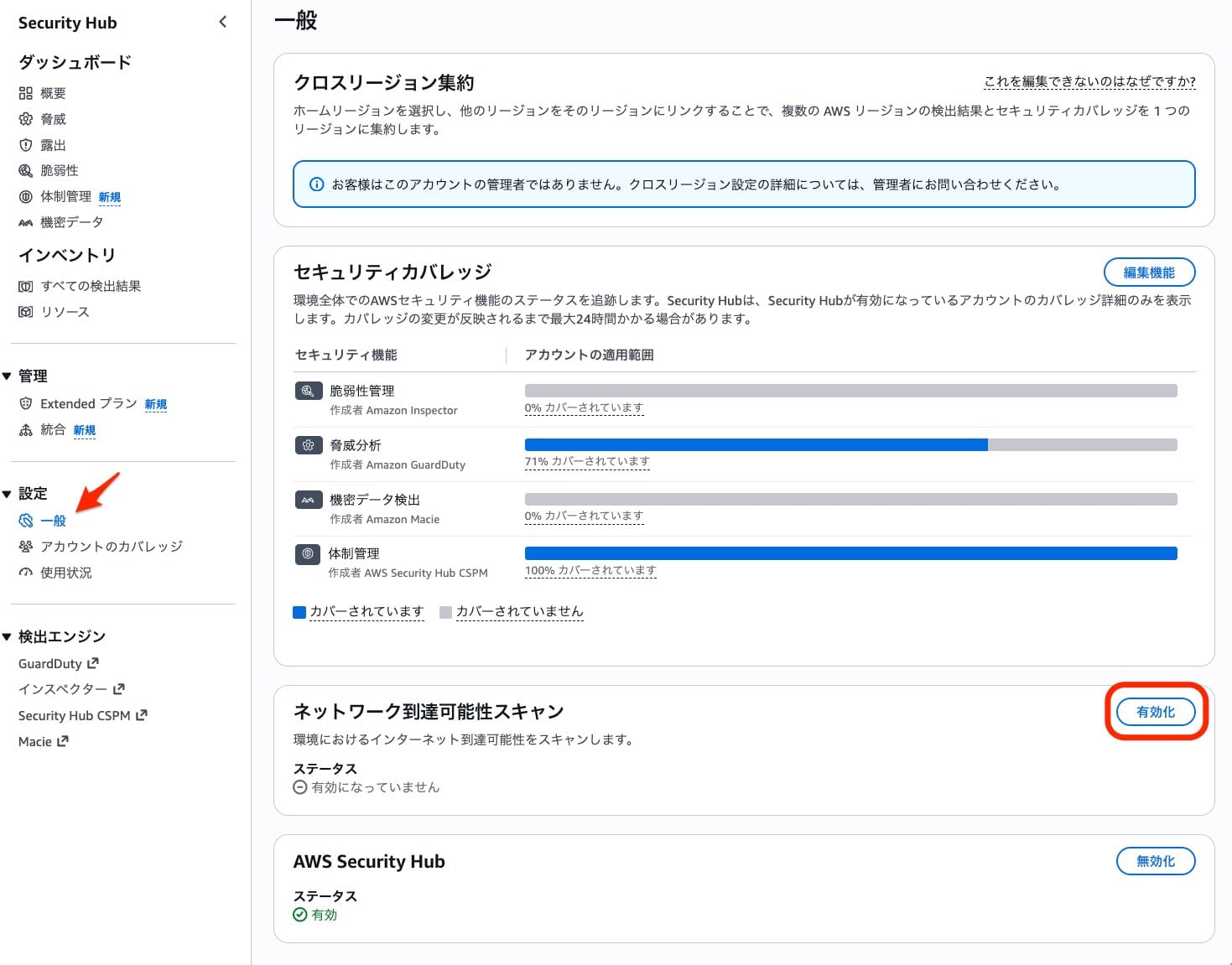Image resolution: width=1232 pixels, height=965 pixels.
Task: Click the 脆弱性管理 Inspector row icon
Action: (x=309, y=391)
